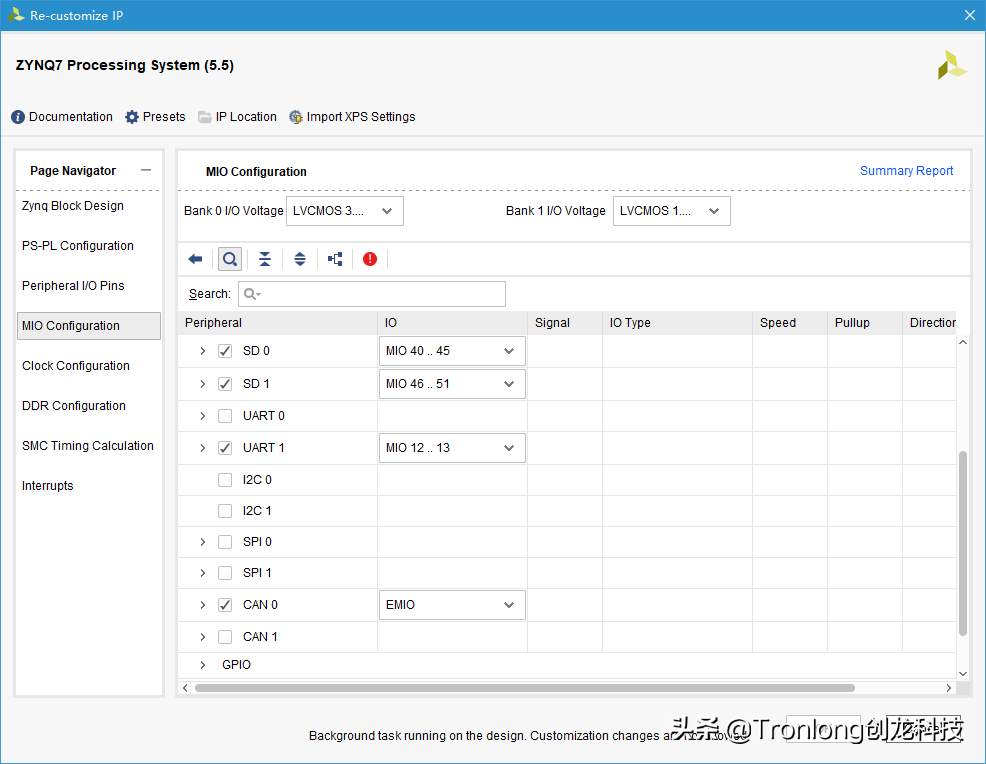Expand the GPIO tree row
The width and height of the screenshot is (986, 764).
202,665
